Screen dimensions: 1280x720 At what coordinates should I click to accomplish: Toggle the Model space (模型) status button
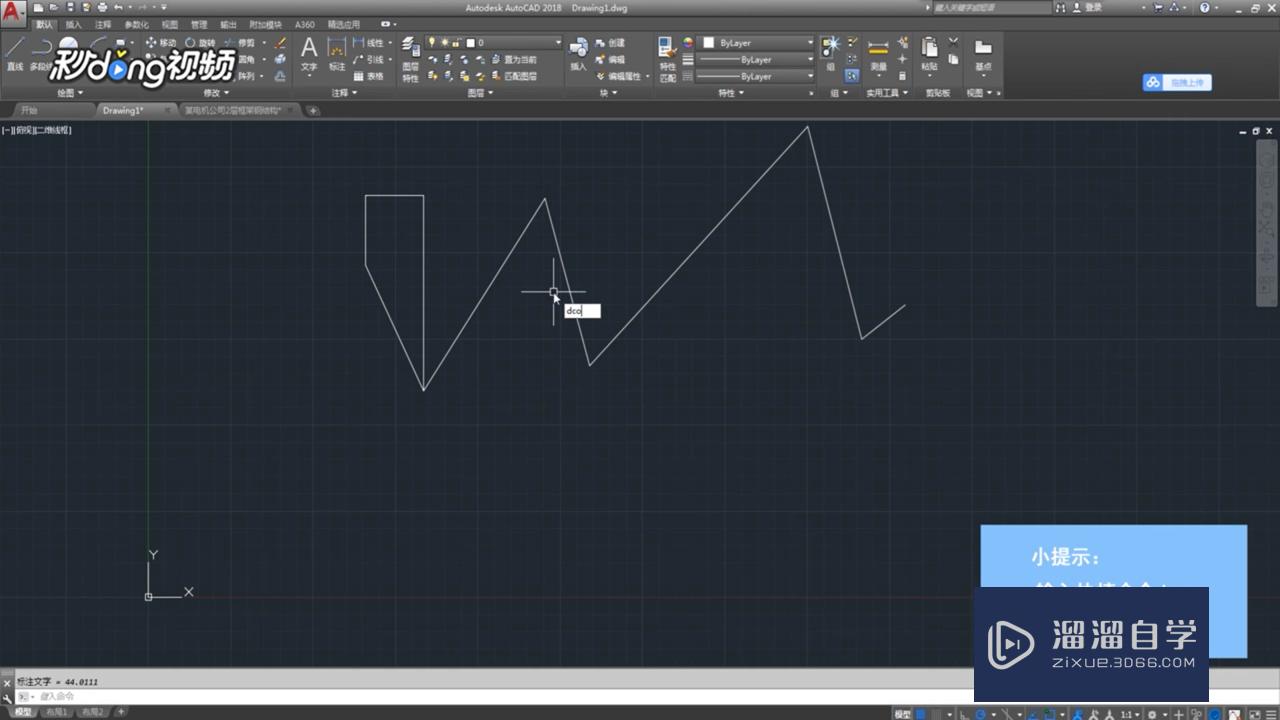pos(903,714)
